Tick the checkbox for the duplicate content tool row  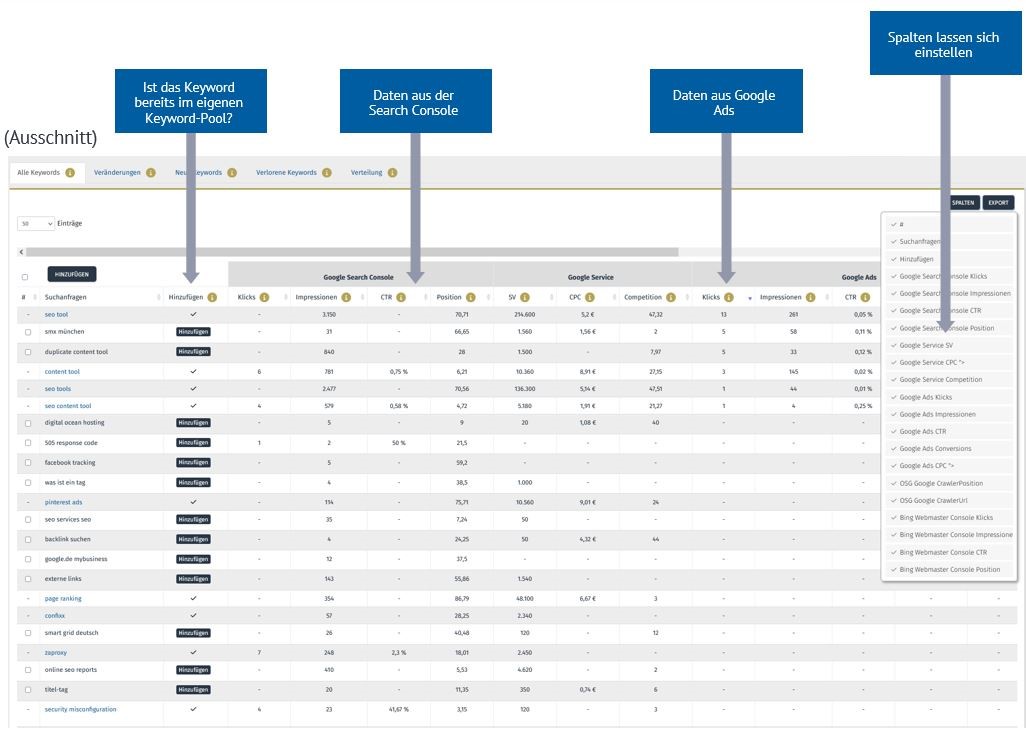[x=28, y=350]
